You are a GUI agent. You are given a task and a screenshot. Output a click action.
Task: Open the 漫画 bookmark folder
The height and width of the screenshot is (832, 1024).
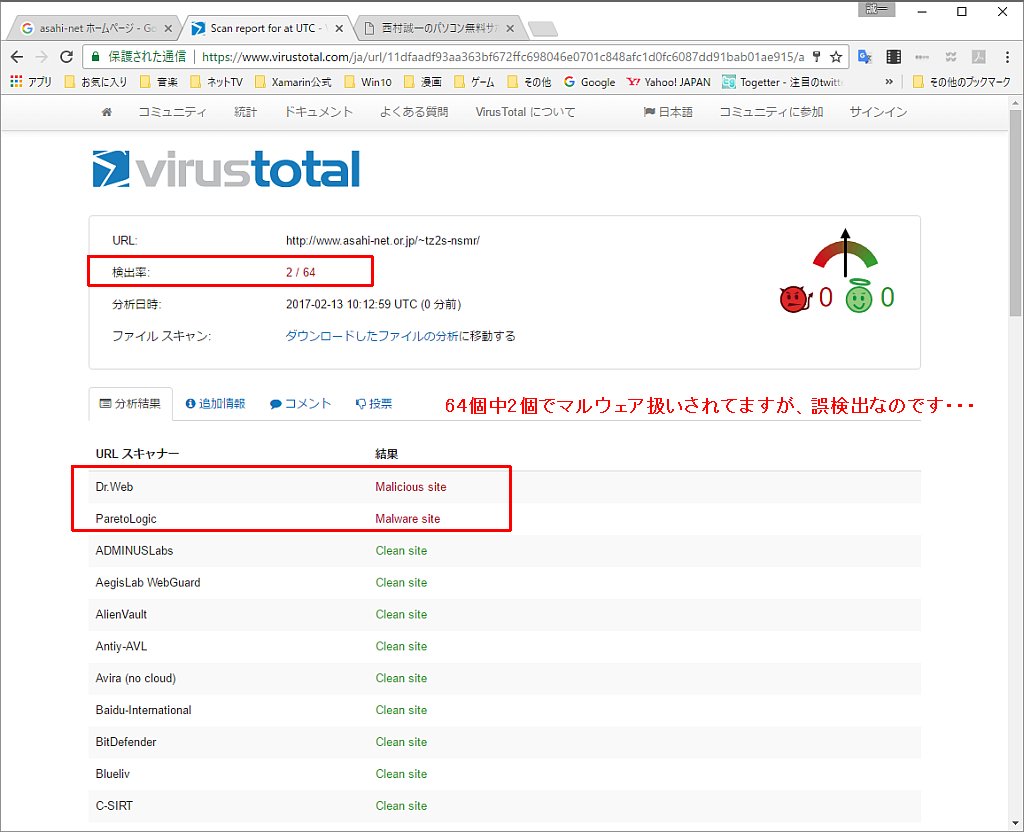pos(423,82)
